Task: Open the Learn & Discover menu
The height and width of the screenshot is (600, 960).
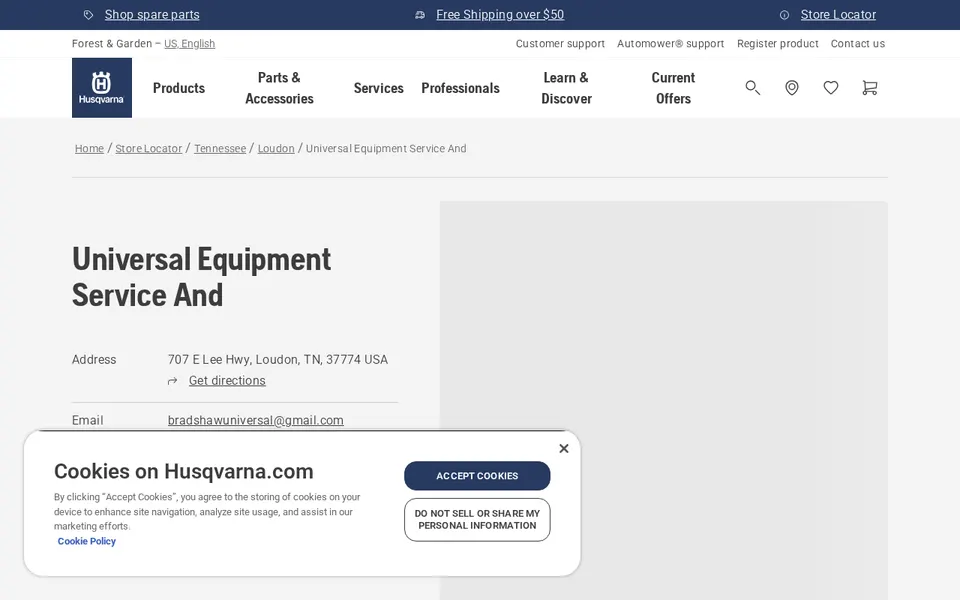Action: 566,88
